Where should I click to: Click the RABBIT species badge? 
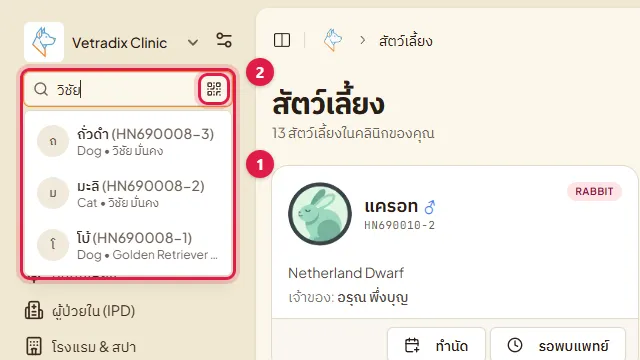pyautogui.click(x=594, y=191)
